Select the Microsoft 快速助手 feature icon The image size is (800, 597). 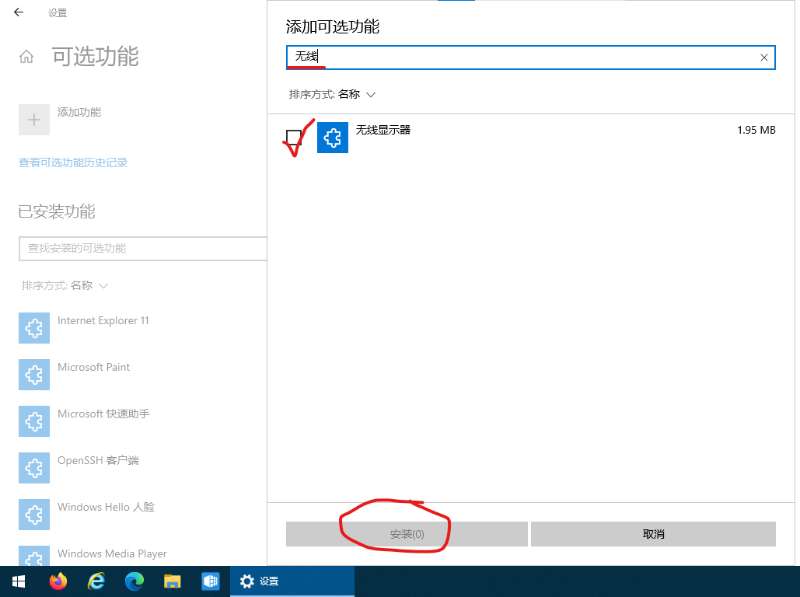[x=33, y=421]
